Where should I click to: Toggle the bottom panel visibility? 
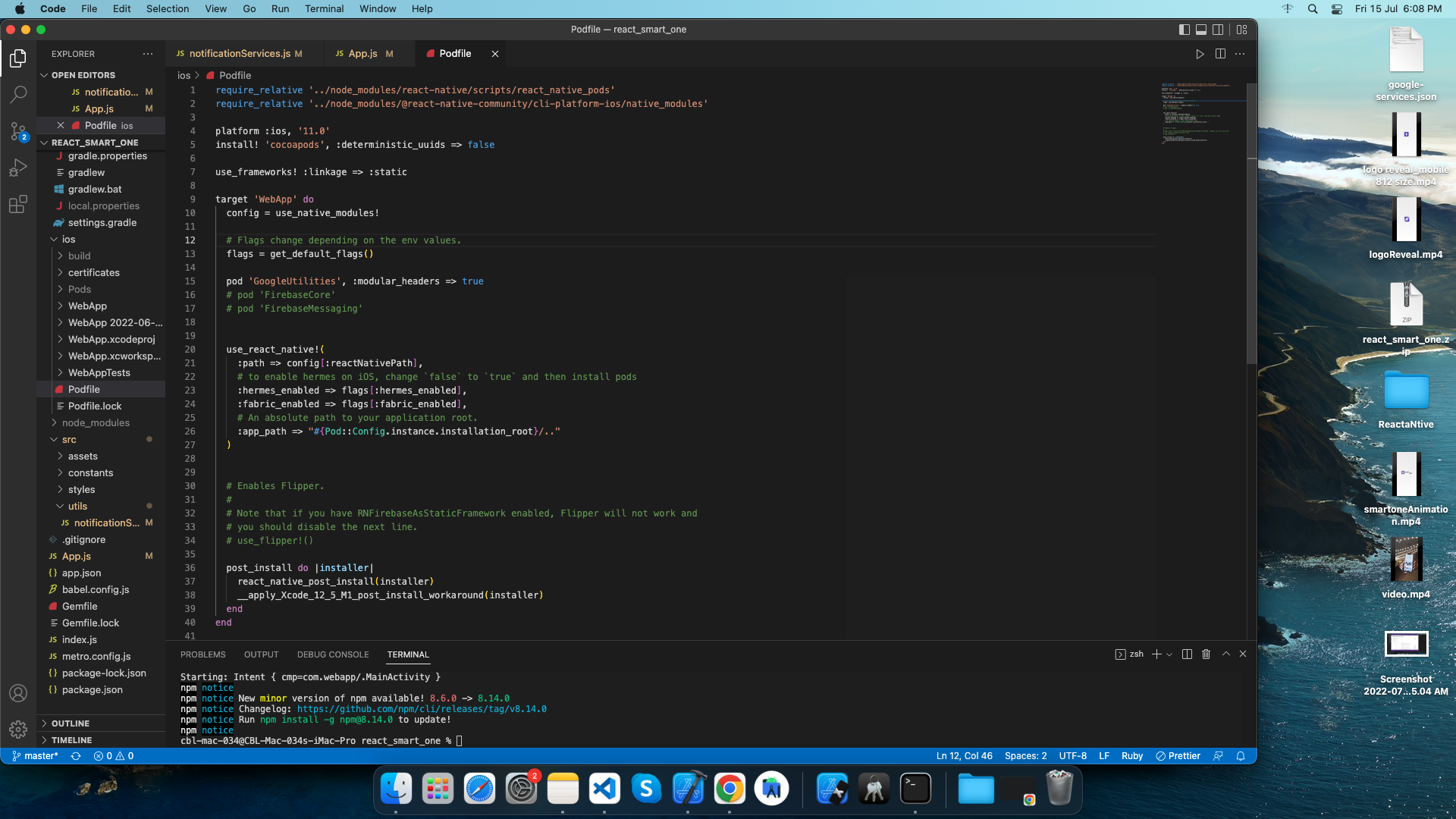coord(1200,30)
